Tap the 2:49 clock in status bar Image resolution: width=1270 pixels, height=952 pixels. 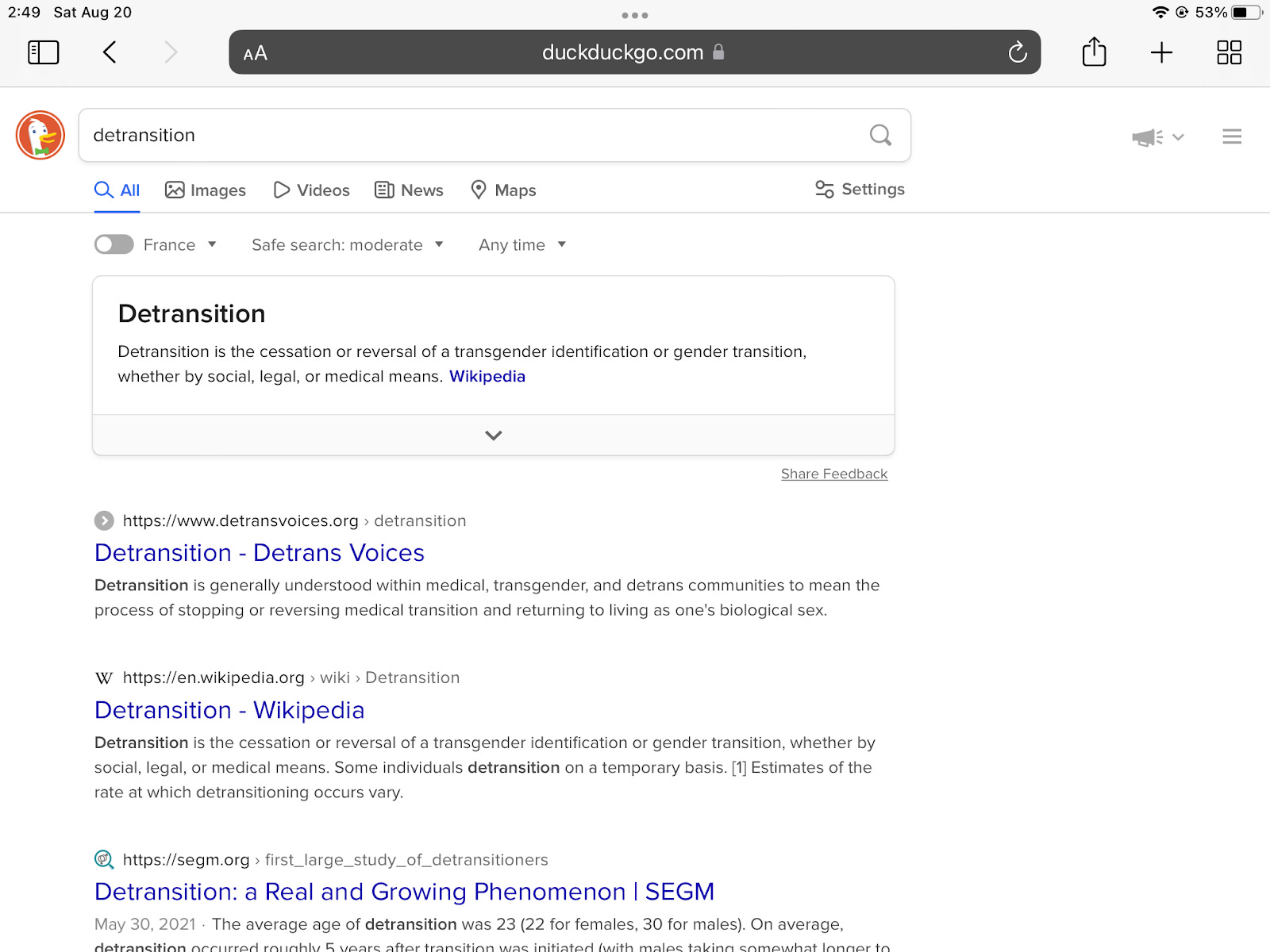24,12
